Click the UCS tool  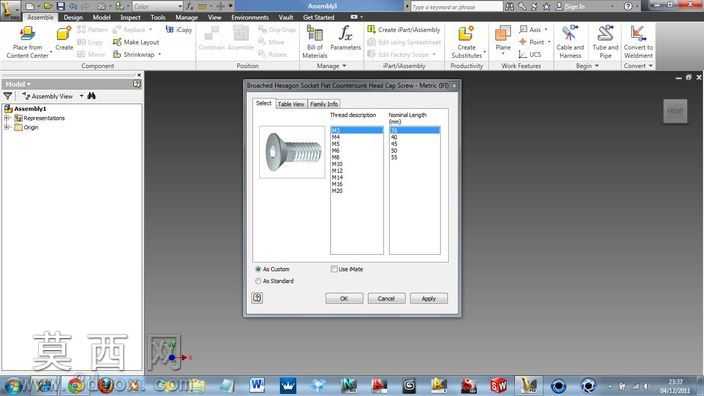click(530, 54)
